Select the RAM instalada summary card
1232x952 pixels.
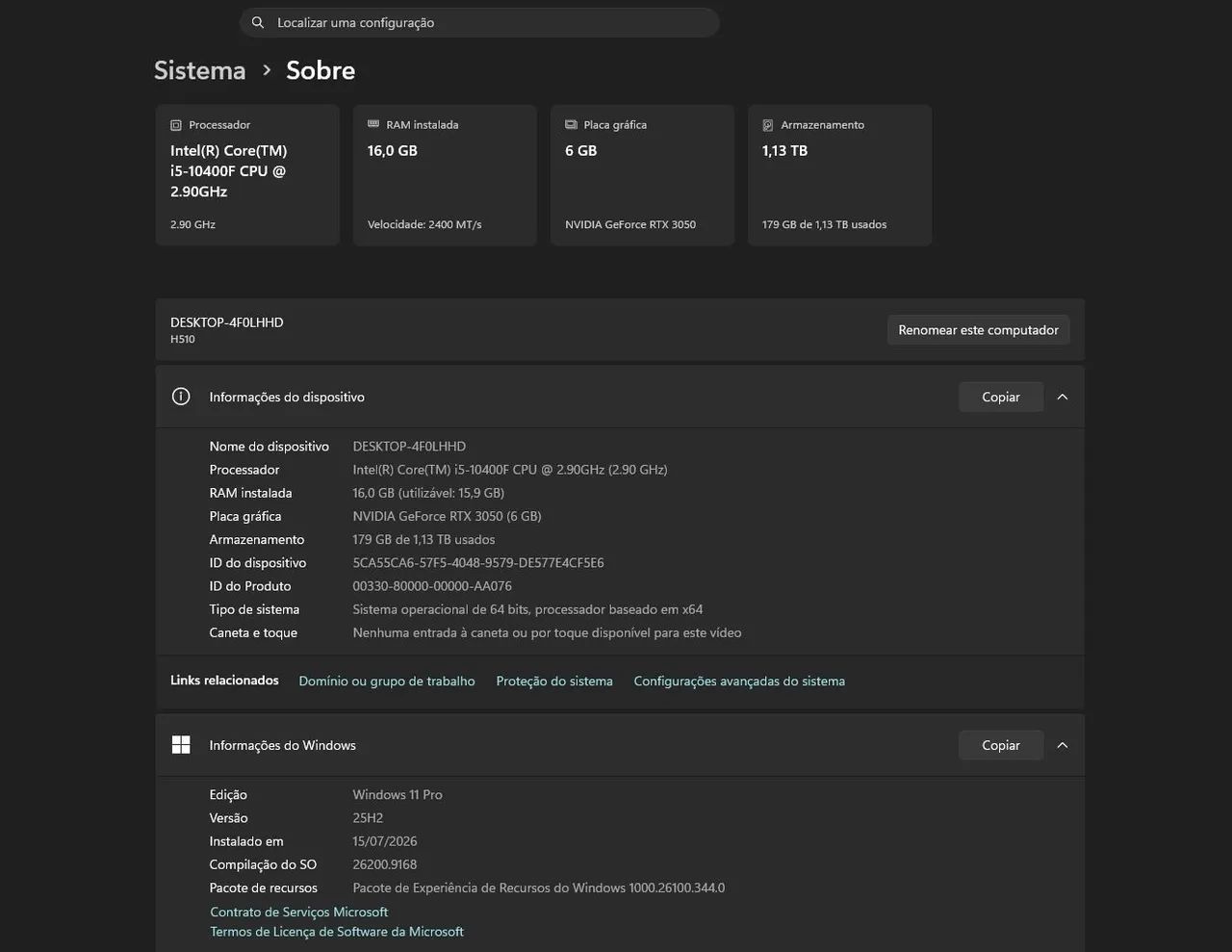(x=445, y=175)
